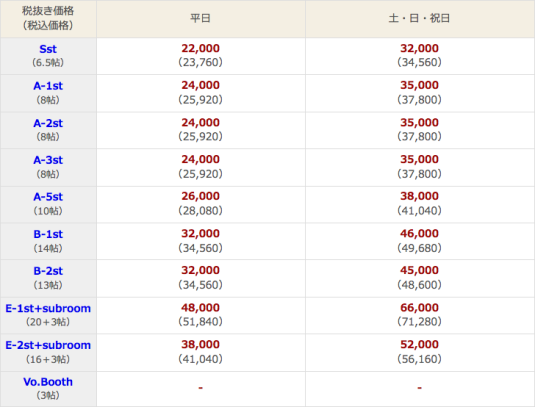Open the Sst studio link
The image size is (535, 407).
[x=48, y=49]
